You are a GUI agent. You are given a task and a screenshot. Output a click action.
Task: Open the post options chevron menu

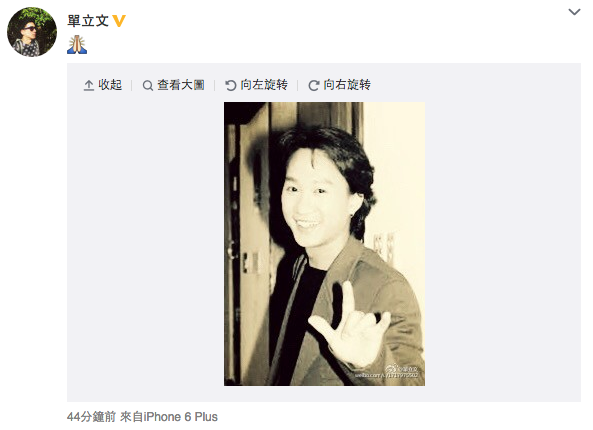tap(574, 12)
